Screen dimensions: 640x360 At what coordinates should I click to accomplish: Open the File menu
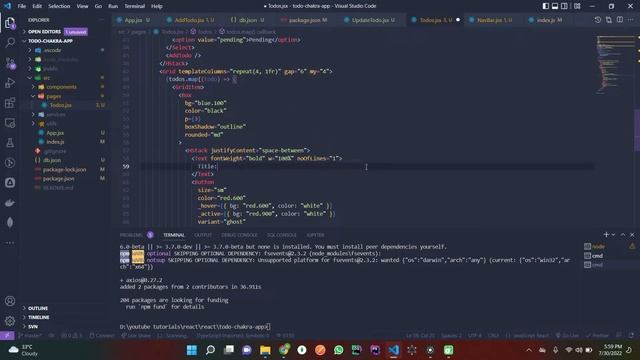coord(22,6)
